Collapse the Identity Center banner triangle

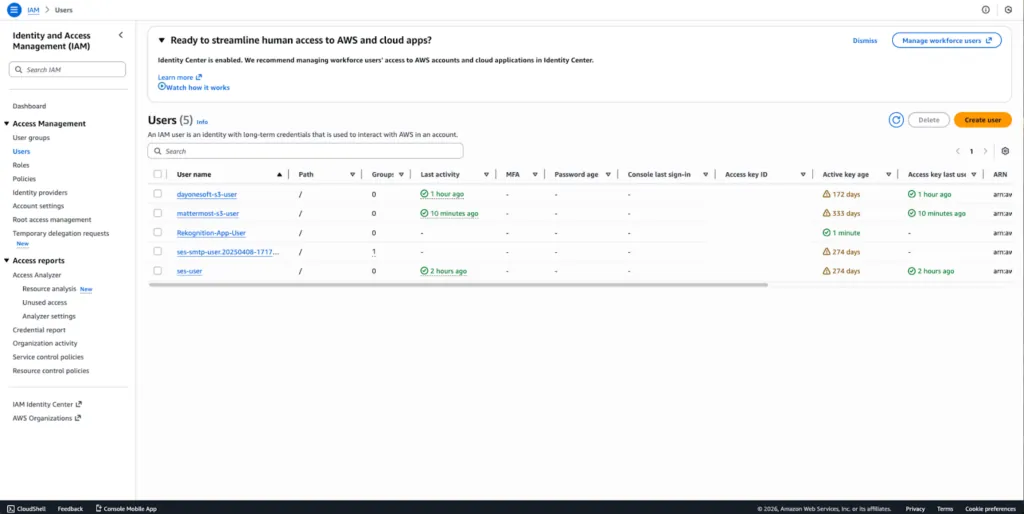(162, 40)
